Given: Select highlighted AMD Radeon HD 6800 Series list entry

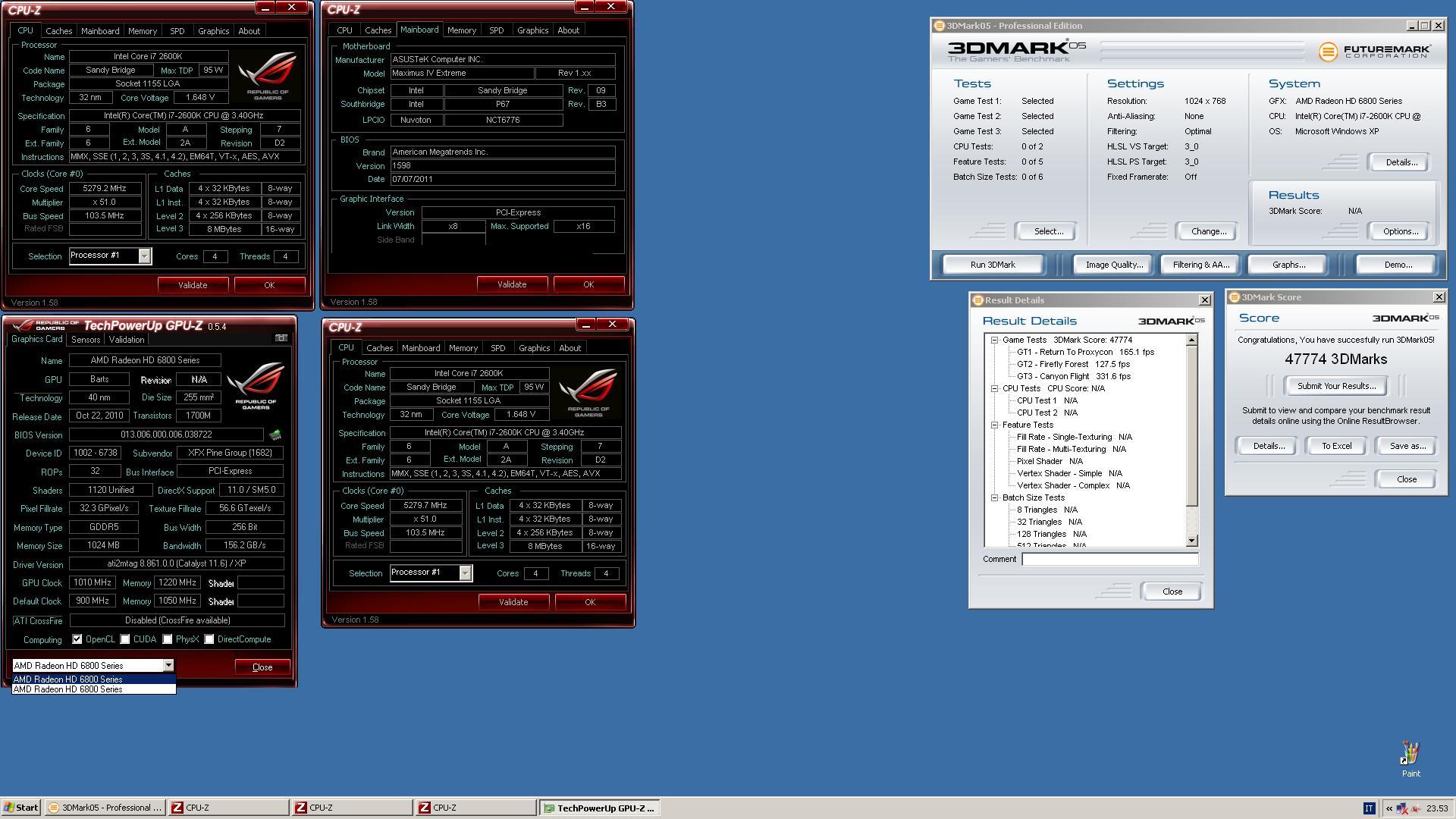Looking at the screenshot, I should [93, 679].
